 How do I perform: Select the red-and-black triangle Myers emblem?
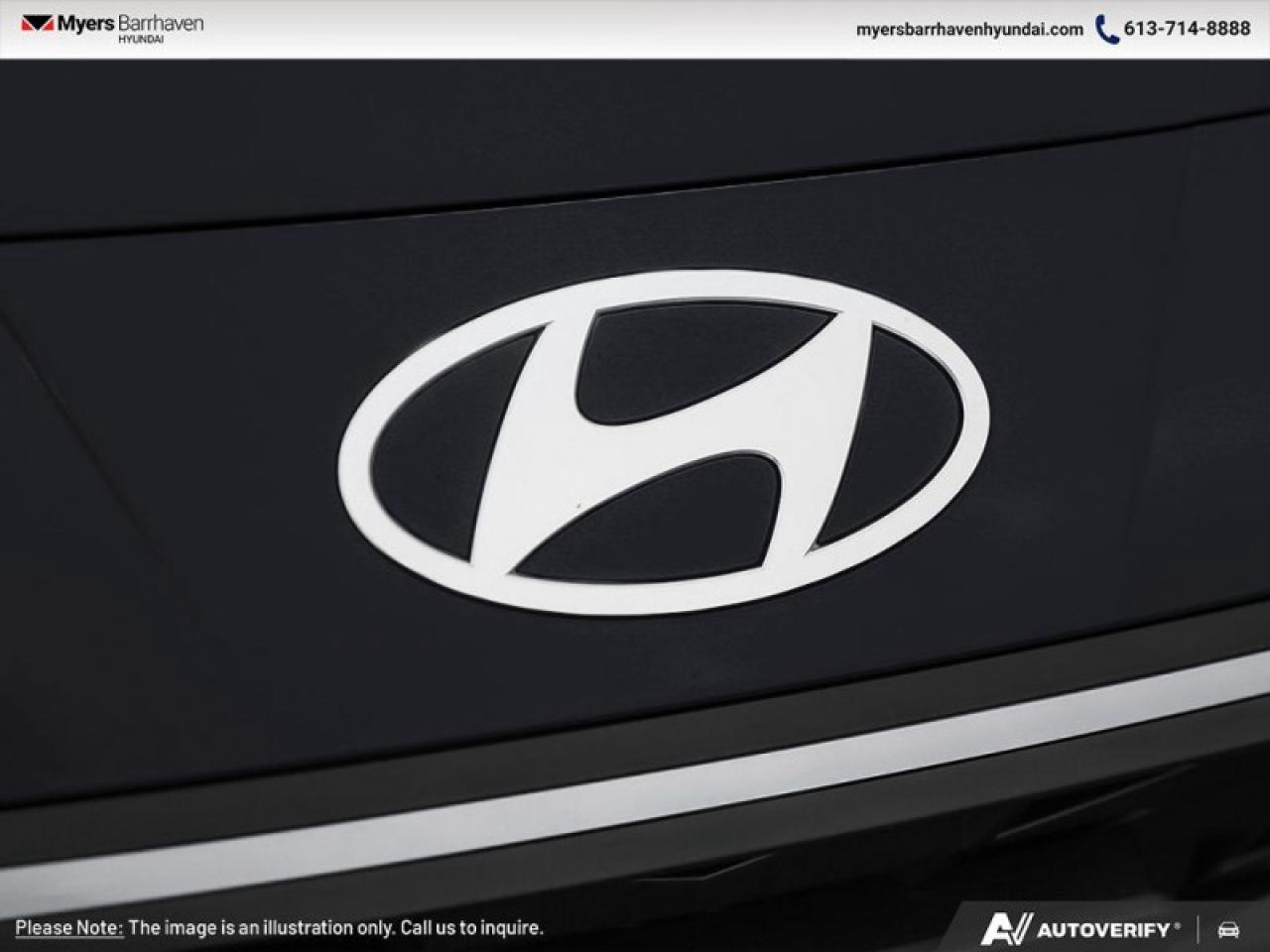(40, 24)
